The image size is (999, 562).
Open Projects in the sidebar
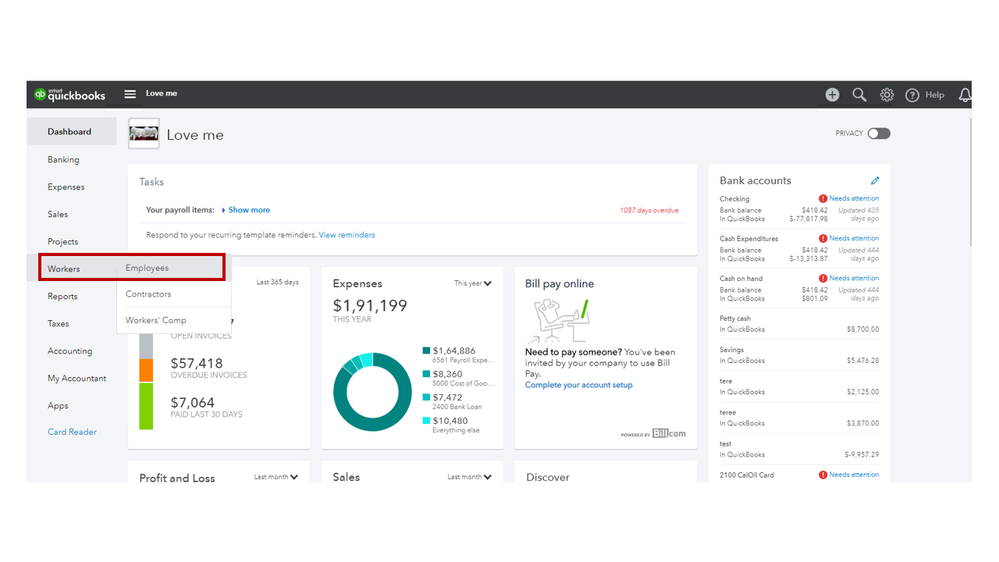point(62,241)
